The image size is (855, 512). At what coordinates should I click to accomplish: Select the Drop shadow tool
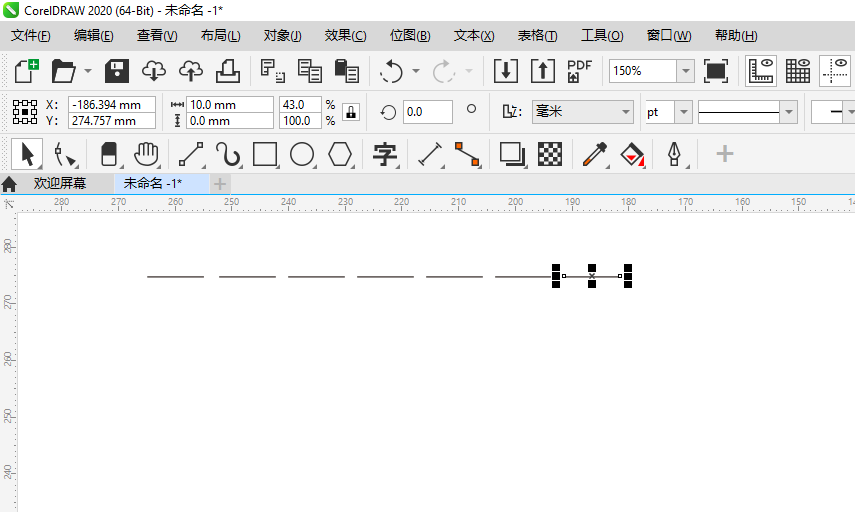[x=513, y=154]
